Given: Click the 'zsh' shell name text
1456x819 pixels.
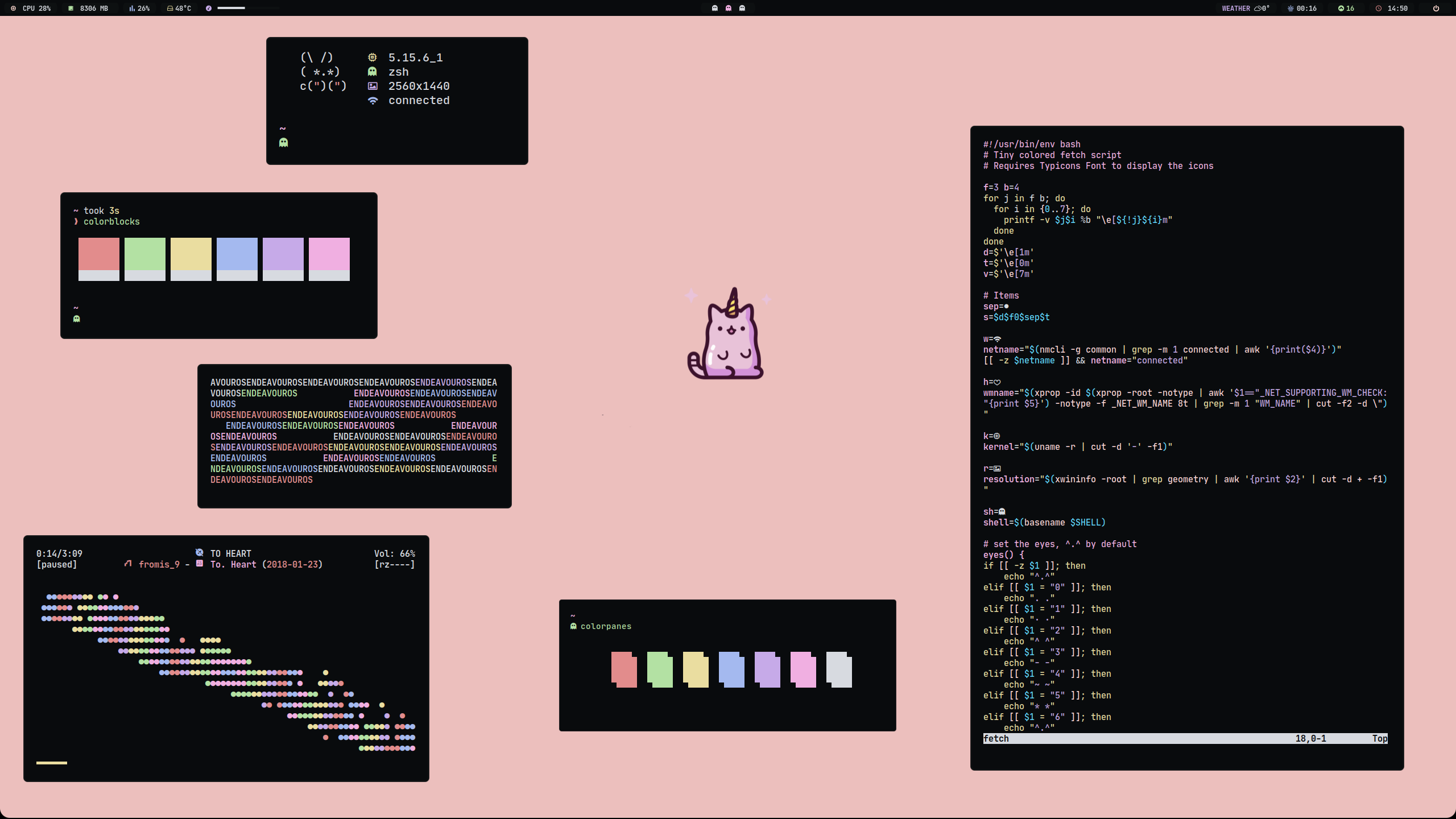Looking at the screenshot, I should (399, 72).
